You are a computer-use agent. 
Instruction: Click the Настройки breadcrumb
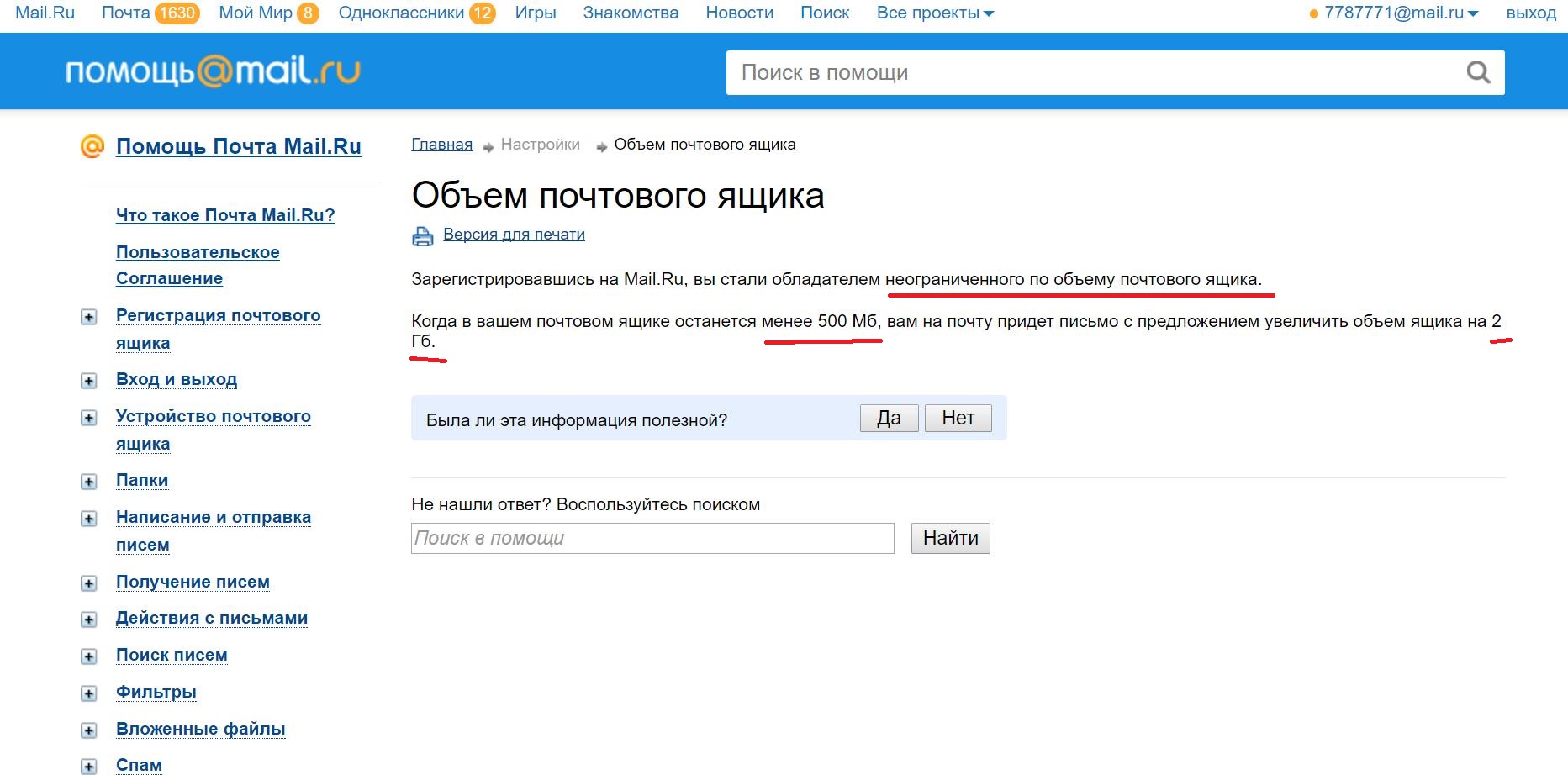[541, 145]
